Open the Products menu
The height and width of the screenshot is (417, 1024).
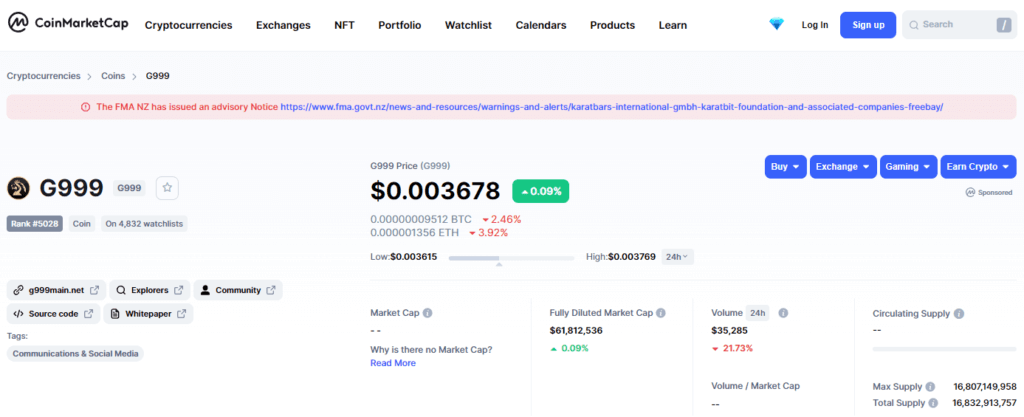point(613,25)
